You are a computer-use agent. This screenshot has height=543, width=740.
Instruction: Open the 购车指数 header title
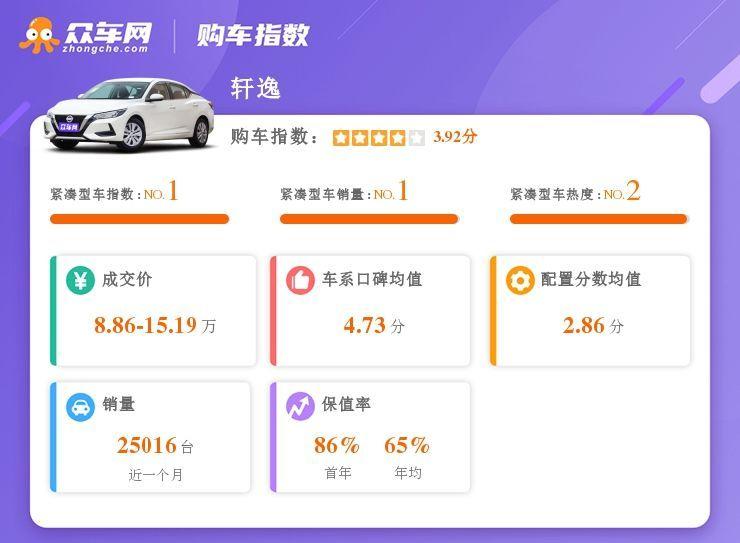(x=252, y=35)
